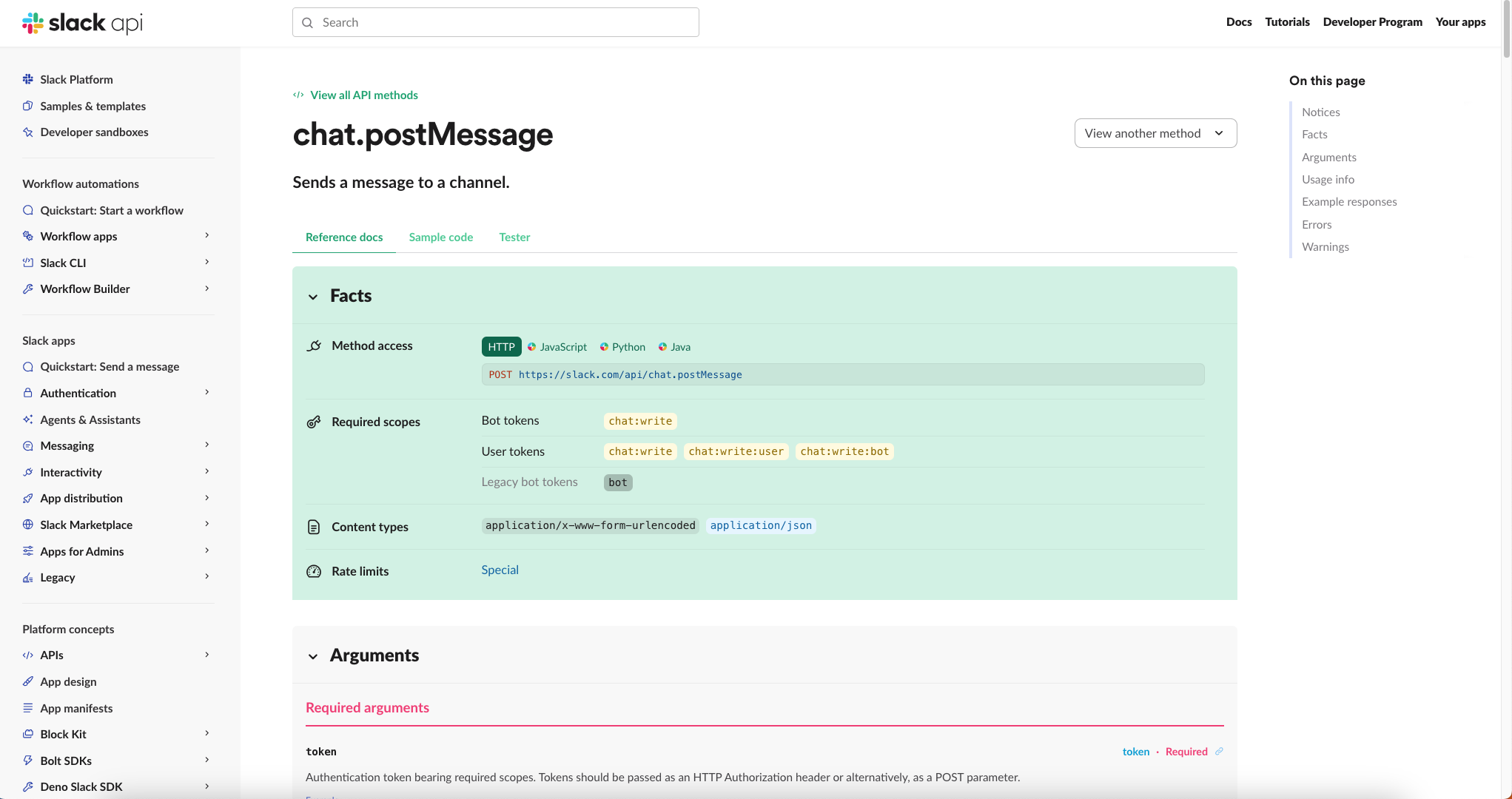Click the Developer sandboxes icon
Image resolution: width=1512 pixels, height=799 pixels.
point(28,132)
